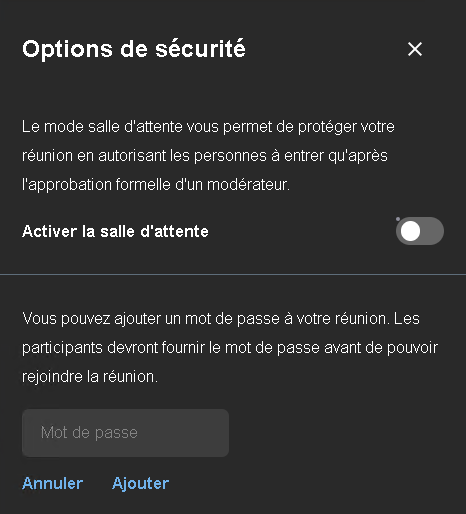Dismiss the security panel with the X icon
The image size is (466, 514).
pyautogui.click(x=415, y=49)
